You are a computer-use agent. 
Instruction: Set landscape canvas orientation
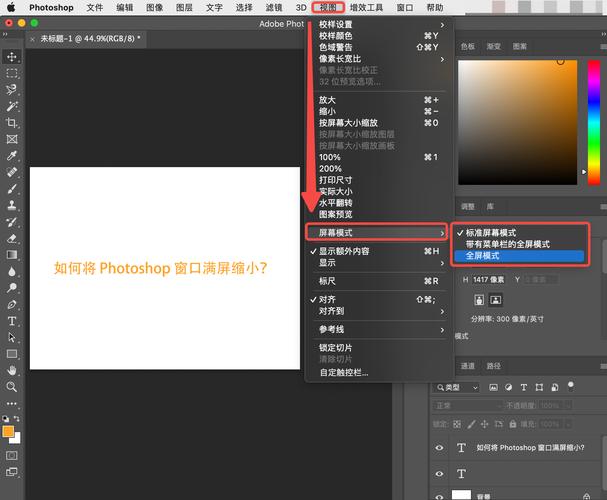(496, 300)
